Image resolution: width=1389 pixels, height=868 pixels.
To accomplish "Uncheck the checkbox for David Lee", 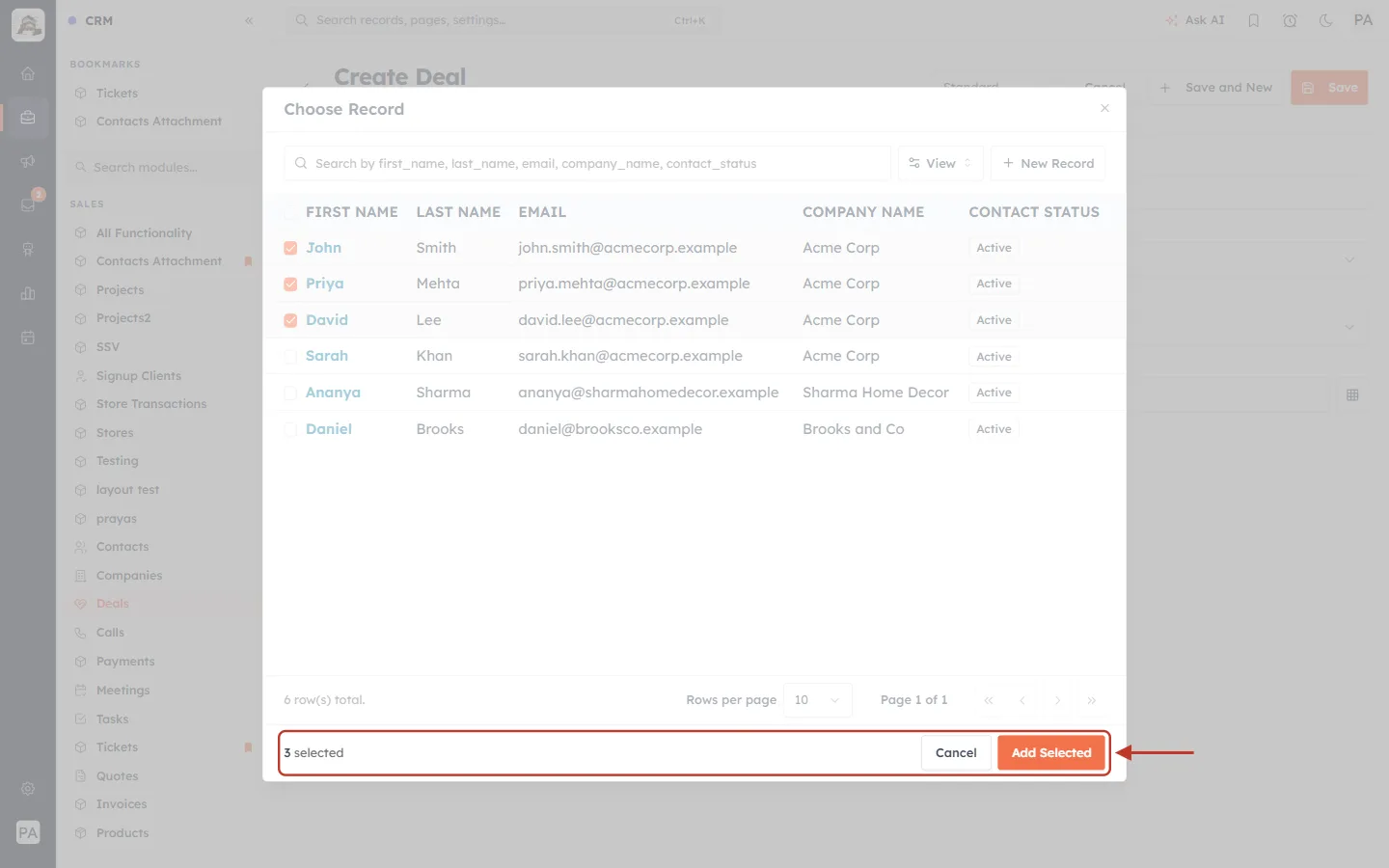I will point(290,320).
